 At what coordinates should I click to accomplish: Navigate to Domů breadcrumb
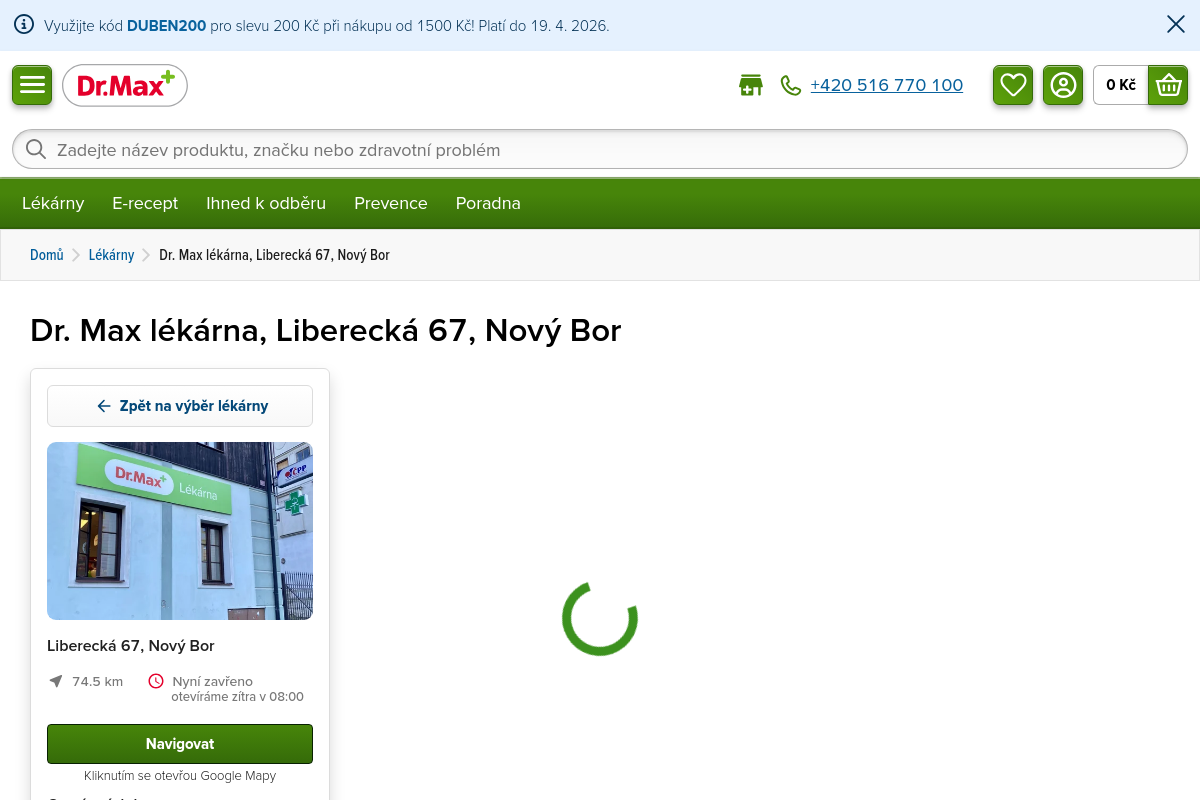coord(47,255)
